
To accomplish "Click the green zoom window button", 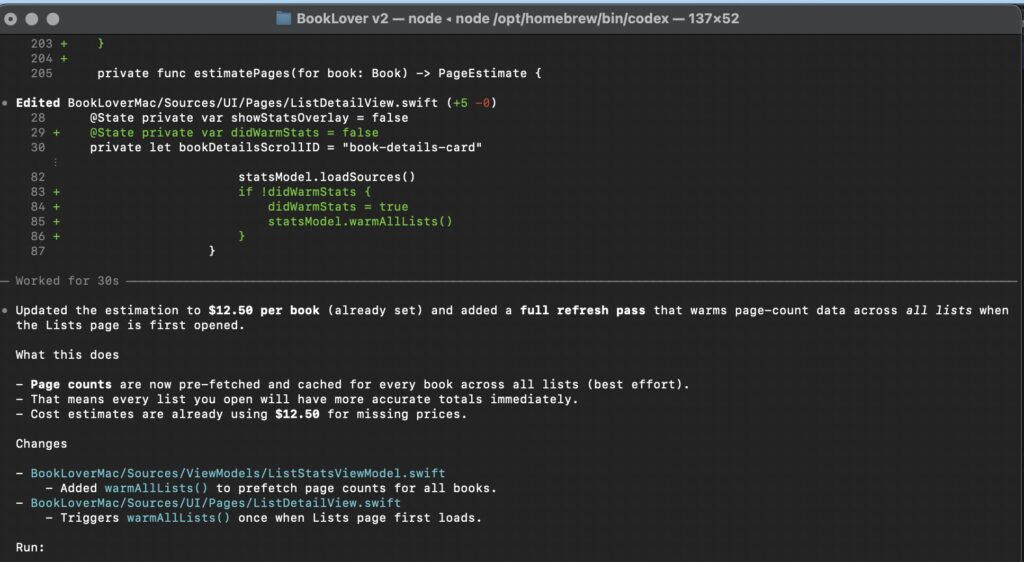I will pos(53,19).
